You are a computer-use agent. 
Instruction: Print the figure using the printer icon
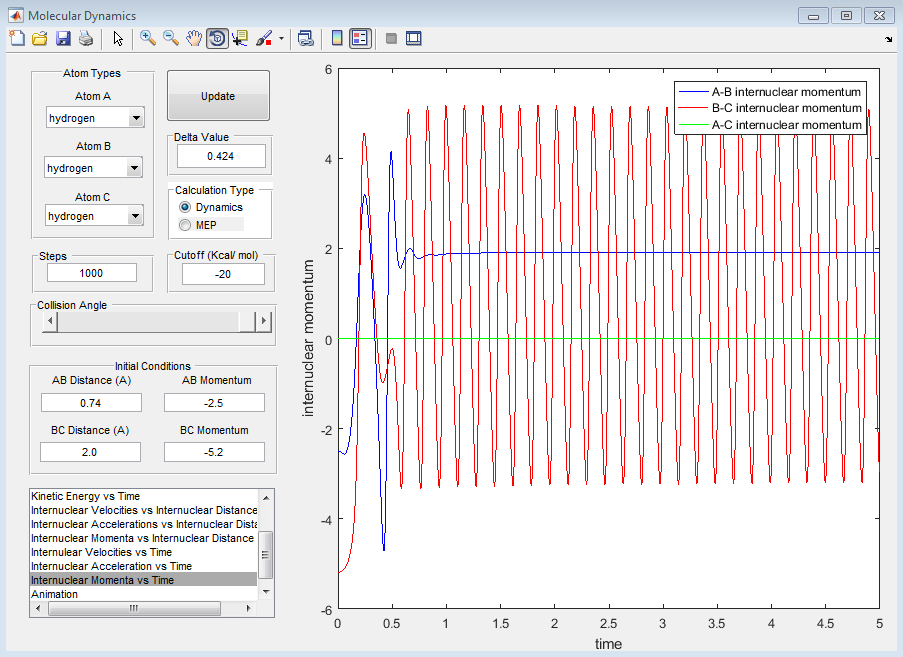pyautogui.click(x=86, y=38)
